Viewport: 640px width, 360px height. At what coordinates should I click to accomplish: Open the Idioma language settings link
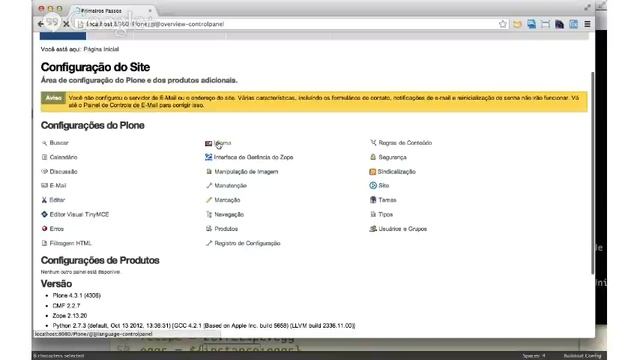click(x=222, y=143)
